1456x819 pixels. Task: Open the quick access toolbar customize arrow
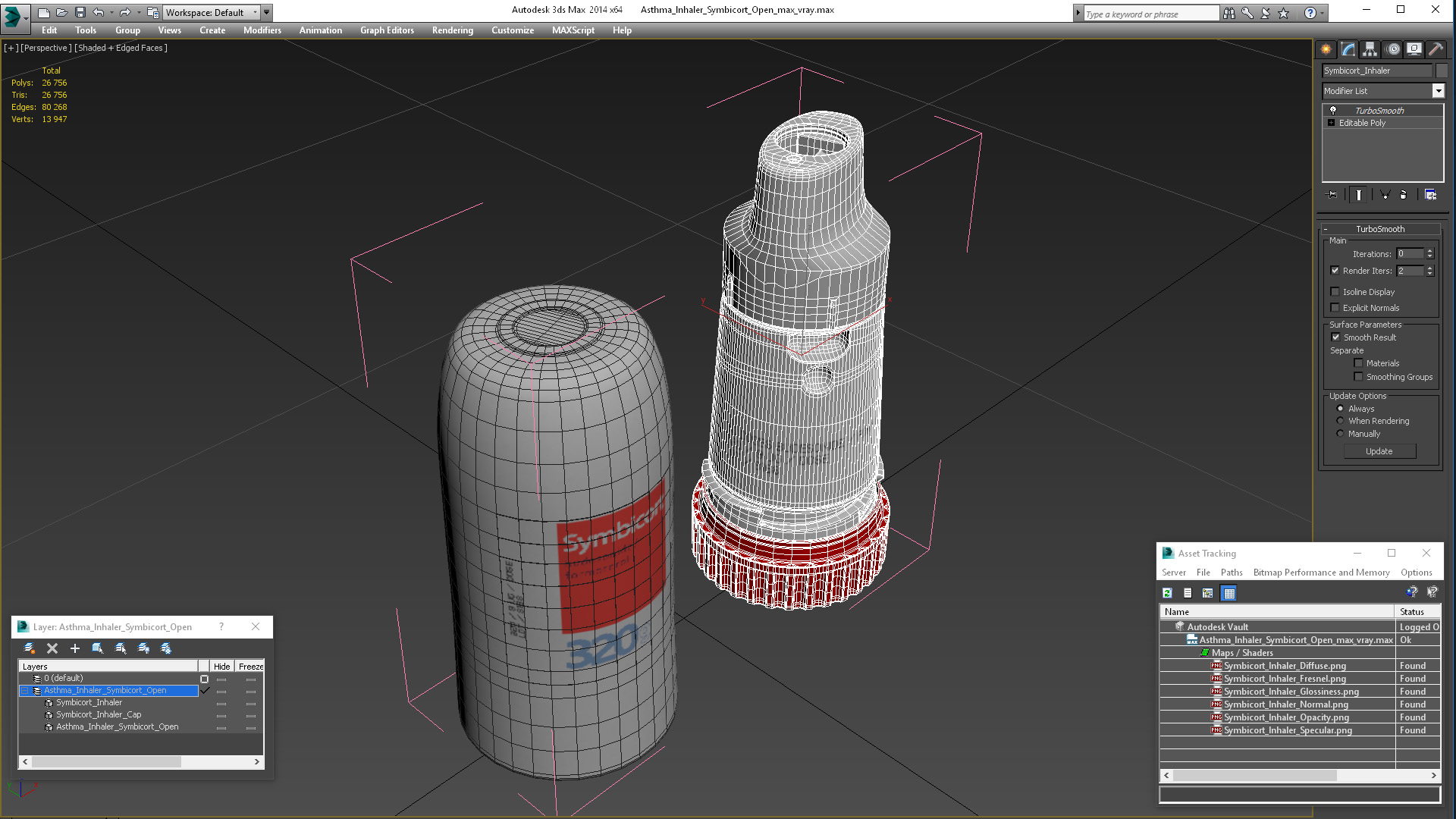(x=267, y=12)
